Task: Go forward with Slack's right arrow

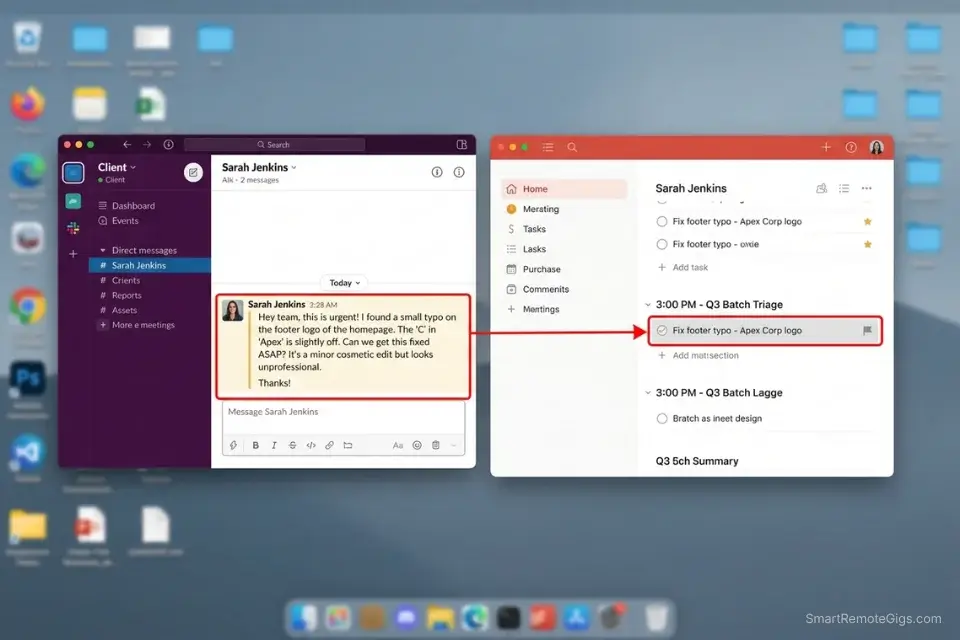Action: pyautogui.click(x=147, y=145)
